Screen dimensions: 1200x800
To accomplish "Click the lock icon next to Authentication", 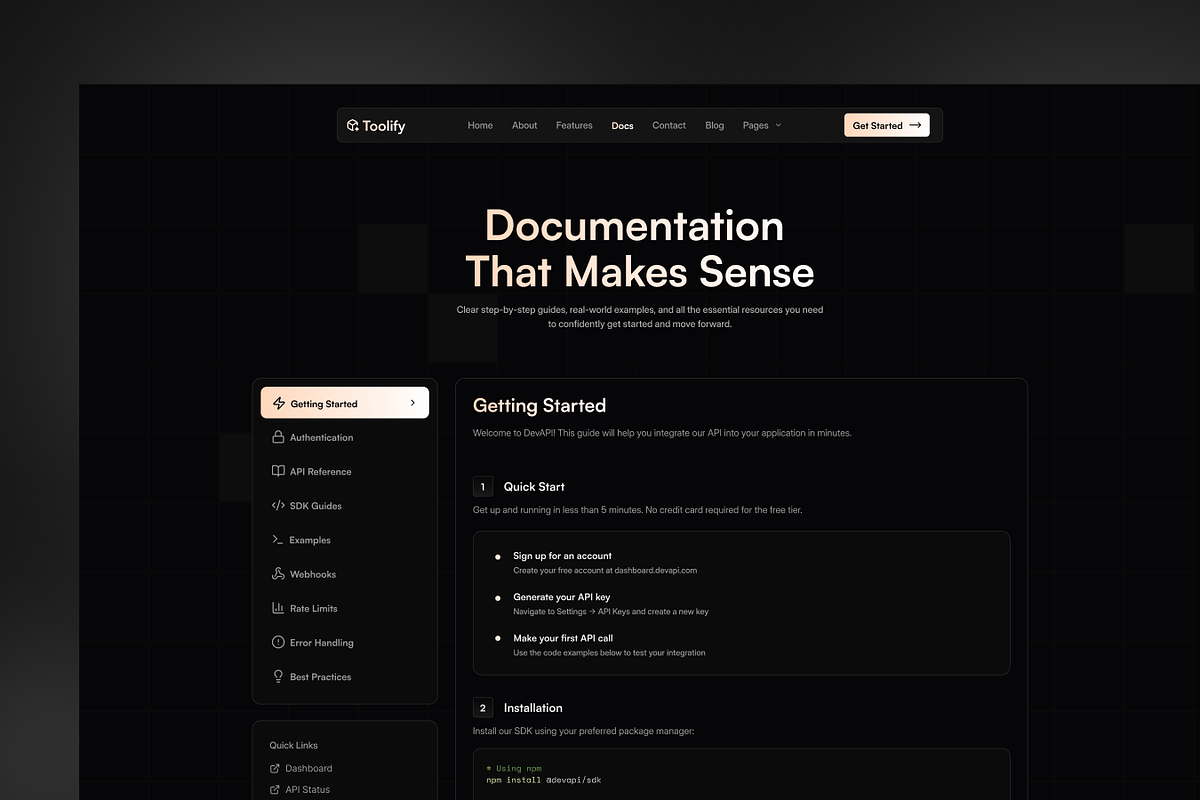I will tap(279, 437).
